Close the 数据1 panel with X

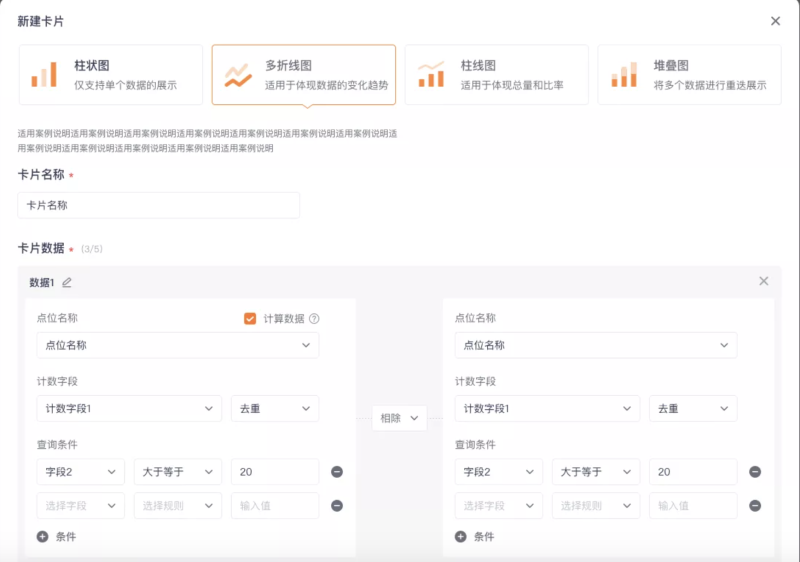point(764,281)
